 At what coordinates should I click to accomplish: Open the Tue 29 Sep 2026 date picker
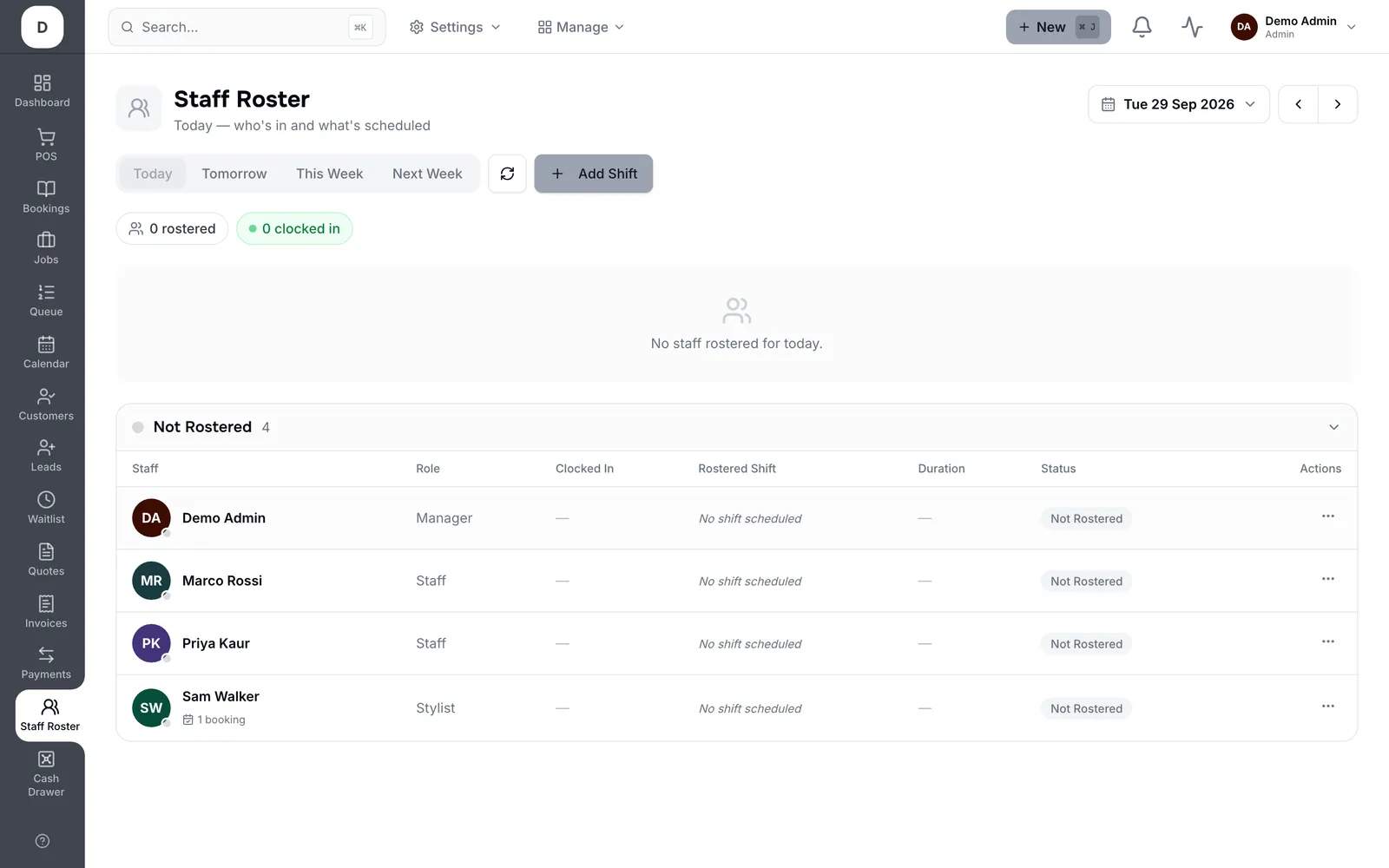pos(1179,104)
